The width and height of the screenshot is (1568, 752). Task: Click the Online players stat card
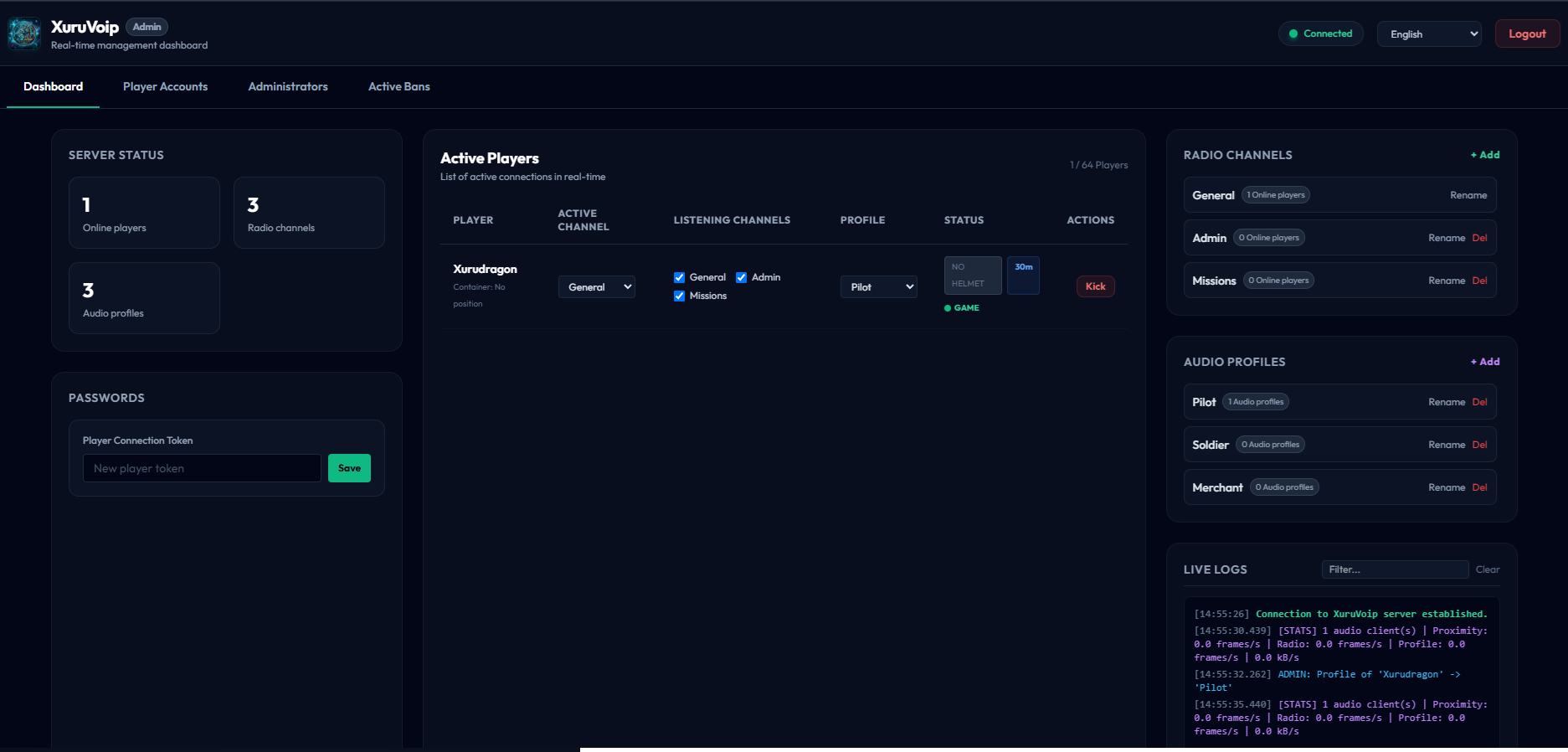(x=144, y=213)
